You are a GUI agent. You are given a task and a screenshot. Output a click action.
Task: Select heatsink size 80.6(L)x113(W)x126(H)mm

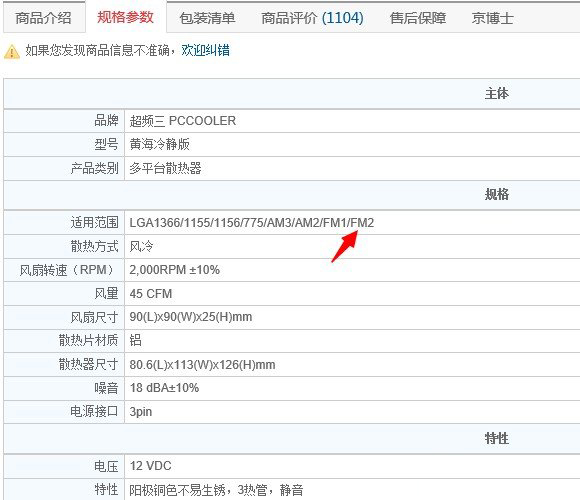point(202,365)
